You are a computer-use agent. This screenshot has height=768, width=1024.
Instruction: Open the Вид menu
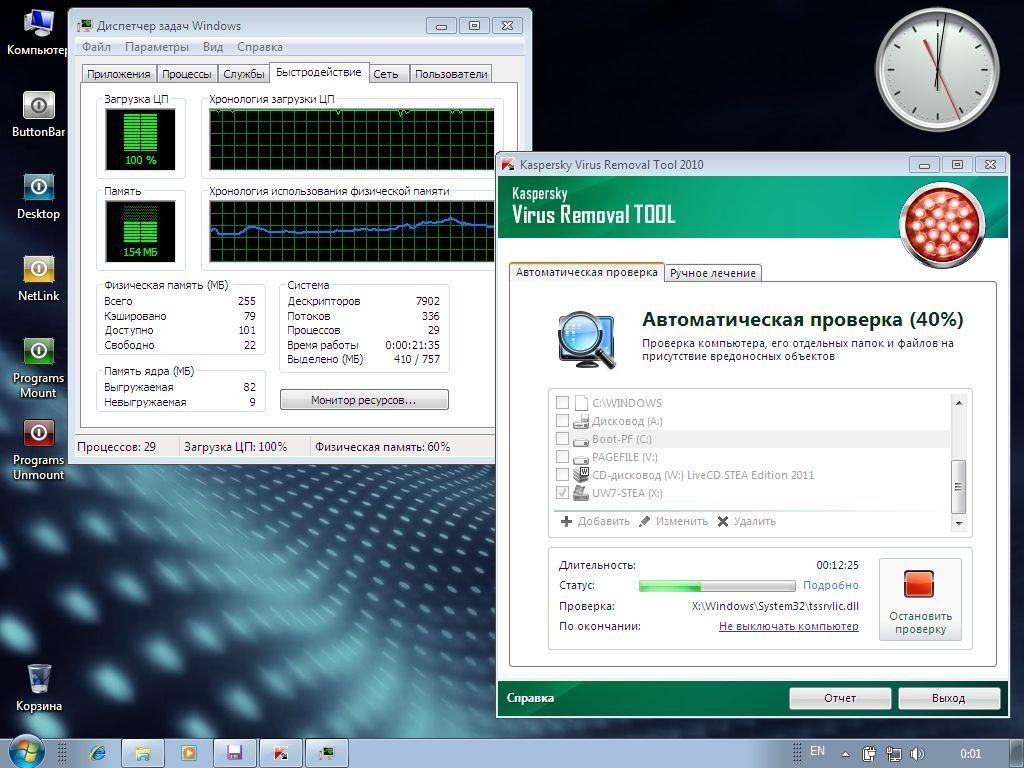(x=213, y=47)
